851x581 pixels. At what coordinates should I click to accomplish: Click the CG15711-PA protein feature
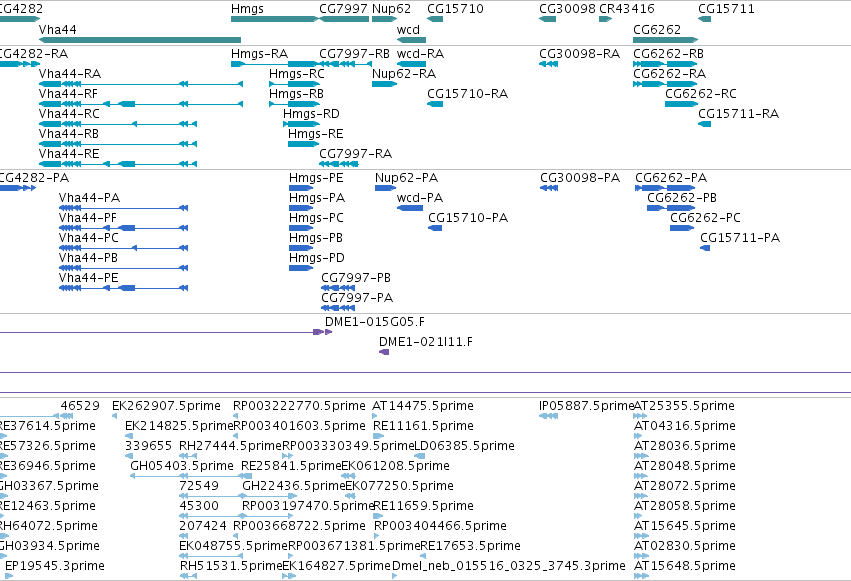[x=705, y=248]
